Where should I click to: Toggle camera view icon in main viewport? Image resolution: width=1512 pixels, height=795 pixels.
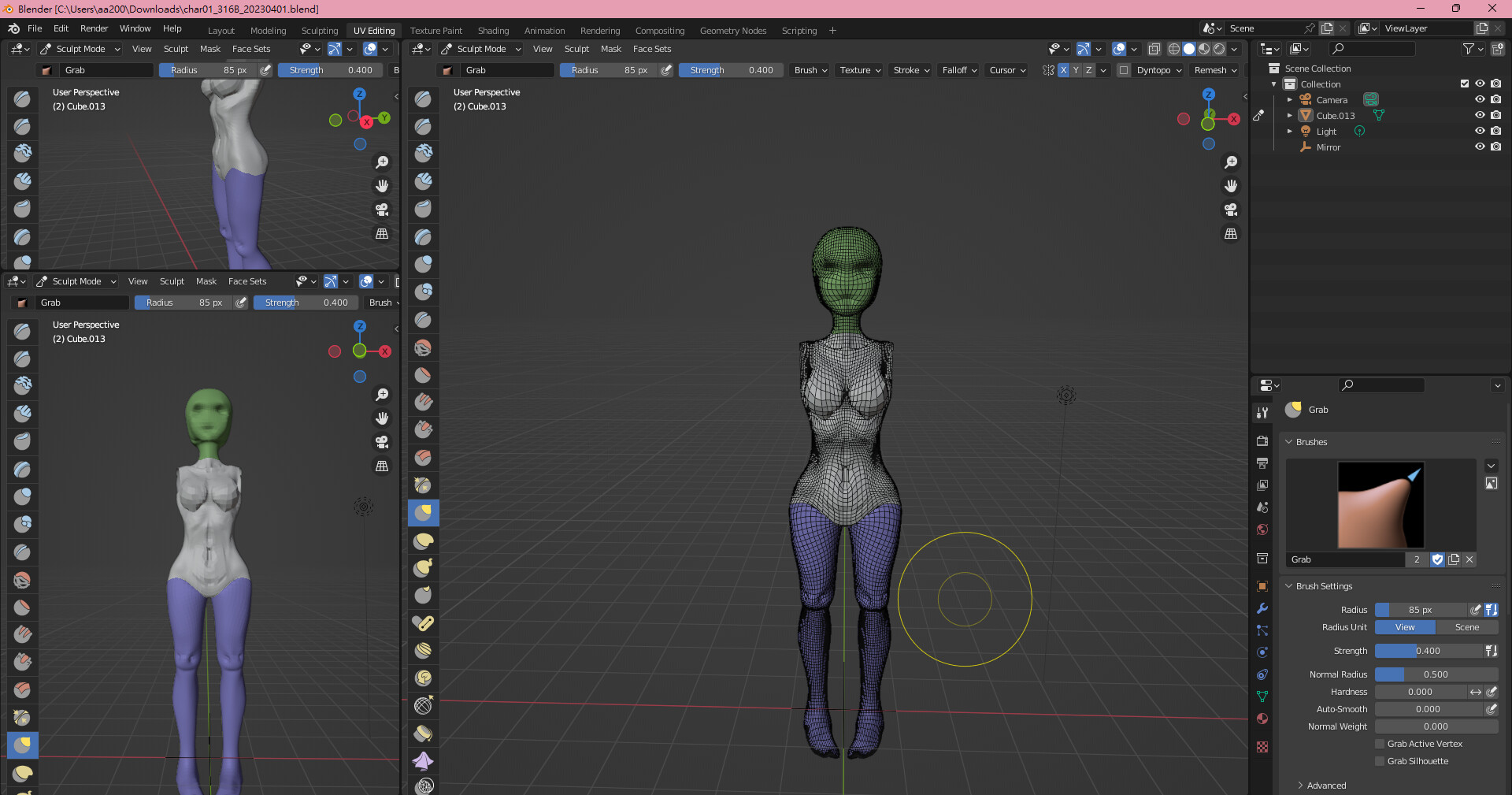pos(1231,210)
